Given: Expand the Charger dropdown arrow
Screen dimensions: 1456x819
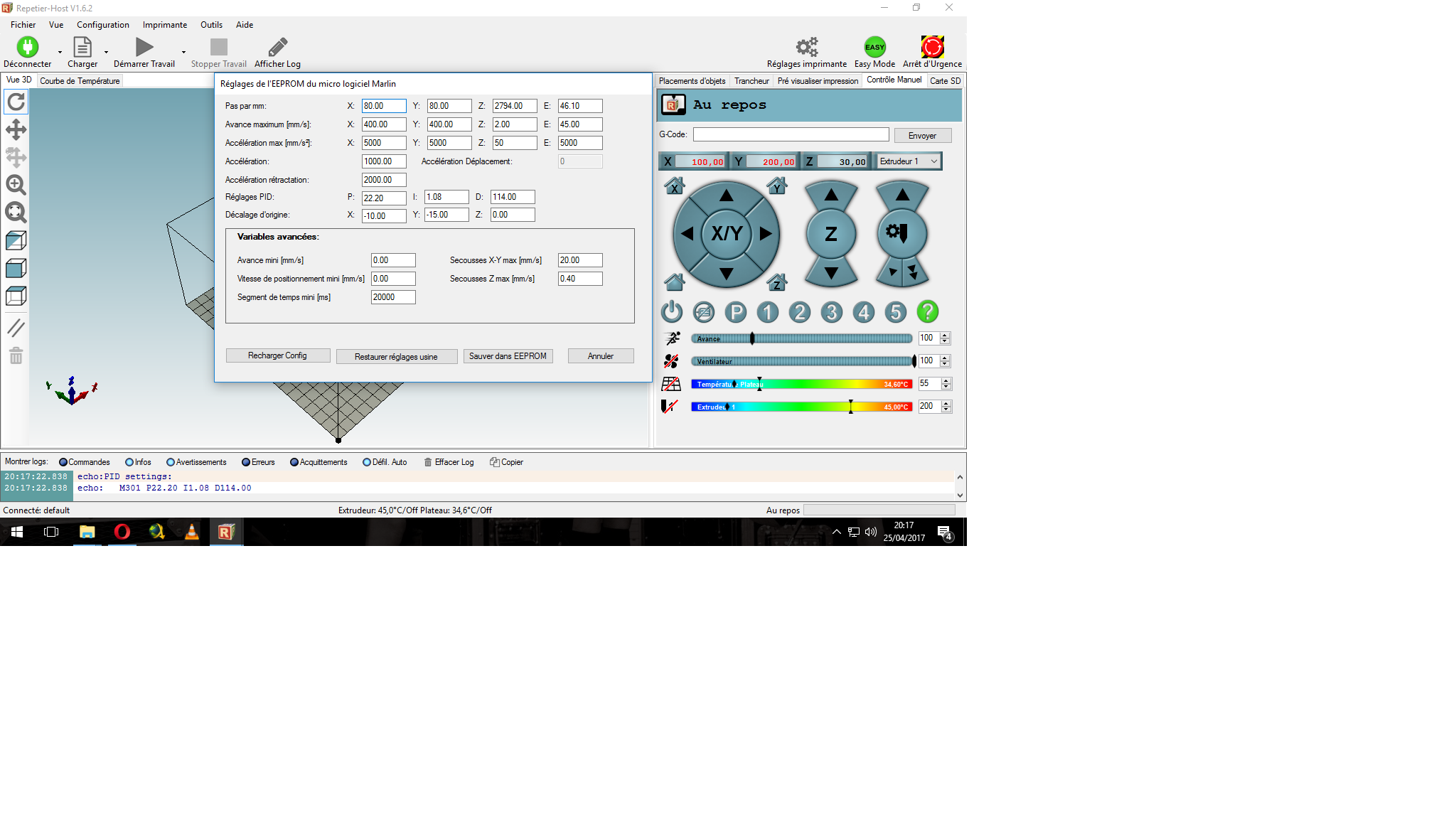Looking at the screenshot, I should (106, 52).
